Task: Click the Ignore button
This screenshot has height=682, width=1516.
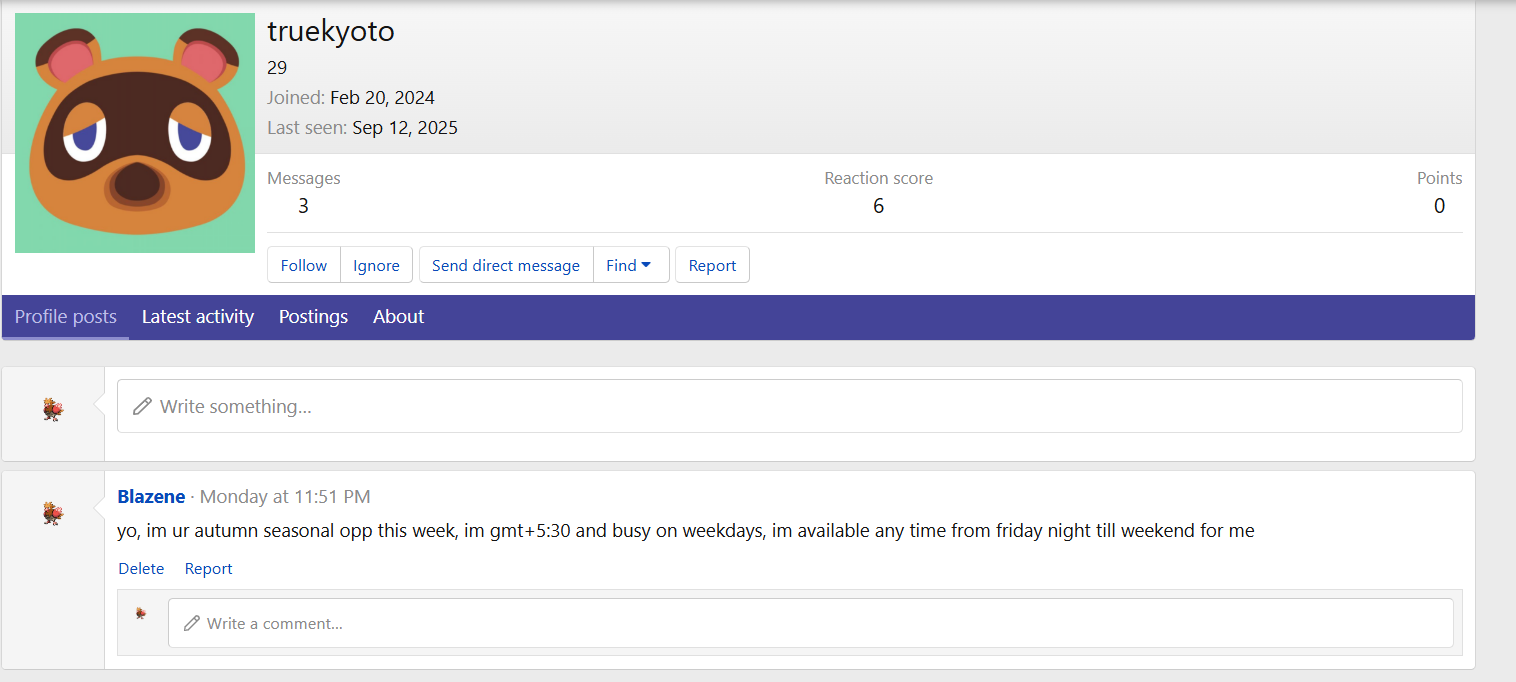Action: pyautogui.click(x=376, y=265)
